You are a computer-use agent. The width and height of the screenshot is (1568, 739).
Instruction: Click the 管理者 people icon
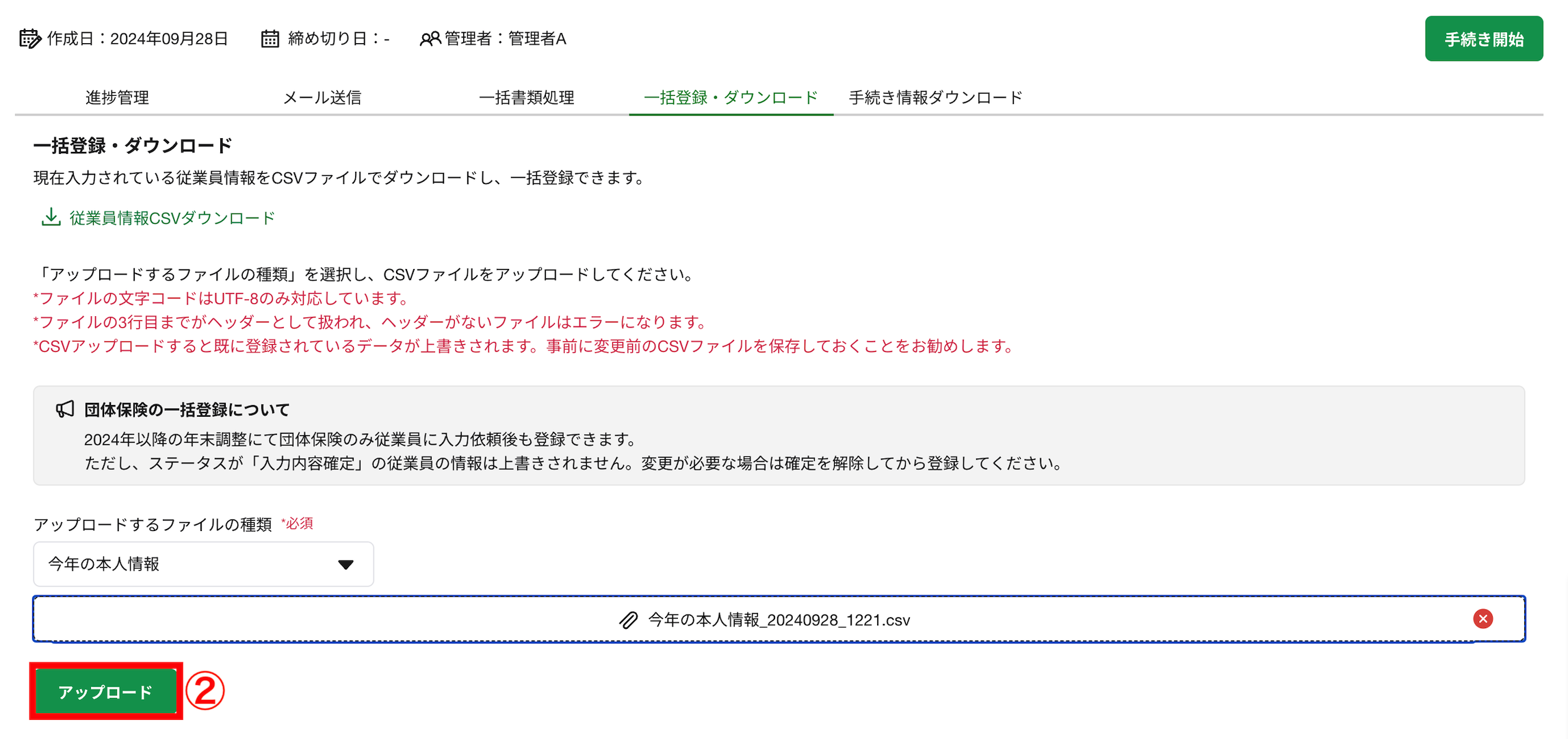point(430,39)
